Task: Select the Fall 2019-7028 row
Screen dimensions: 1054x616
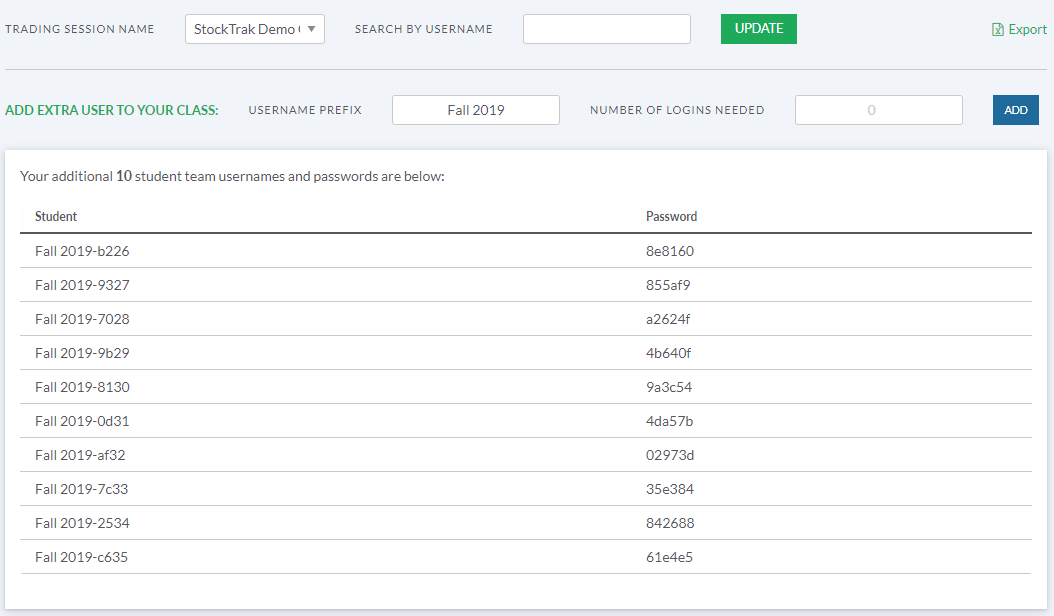Action: click(x=526, y=319)
